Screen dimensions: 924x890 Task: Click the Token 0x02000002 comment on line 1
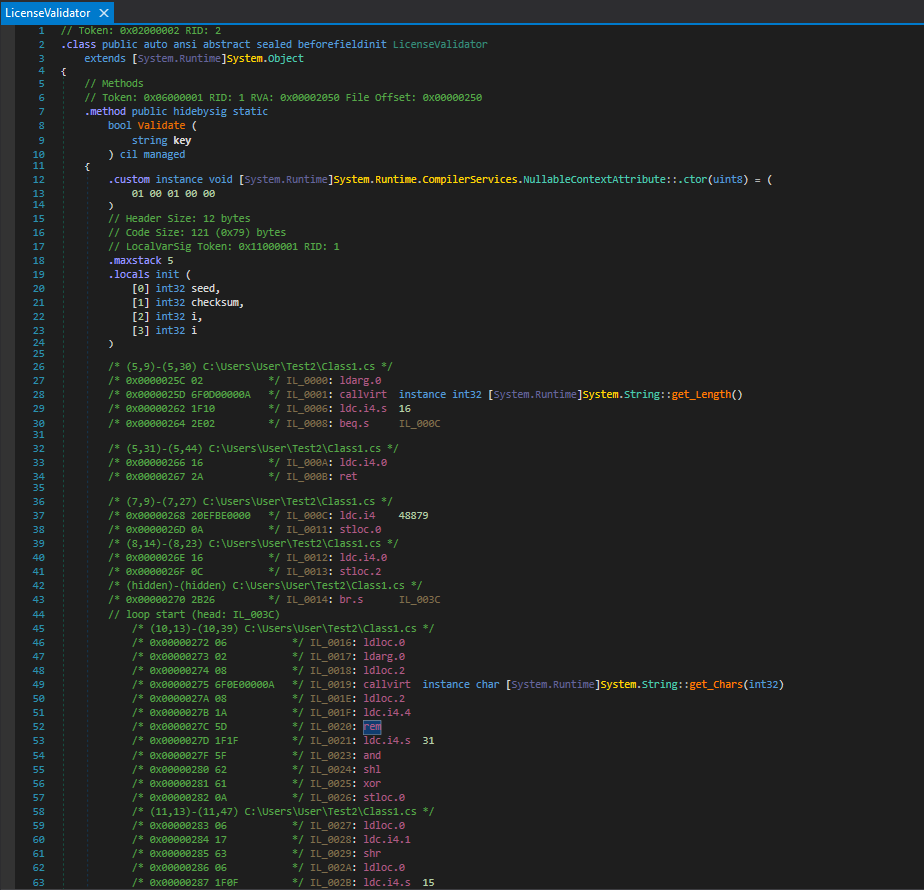pyautogui.click(x=141, y=30)
